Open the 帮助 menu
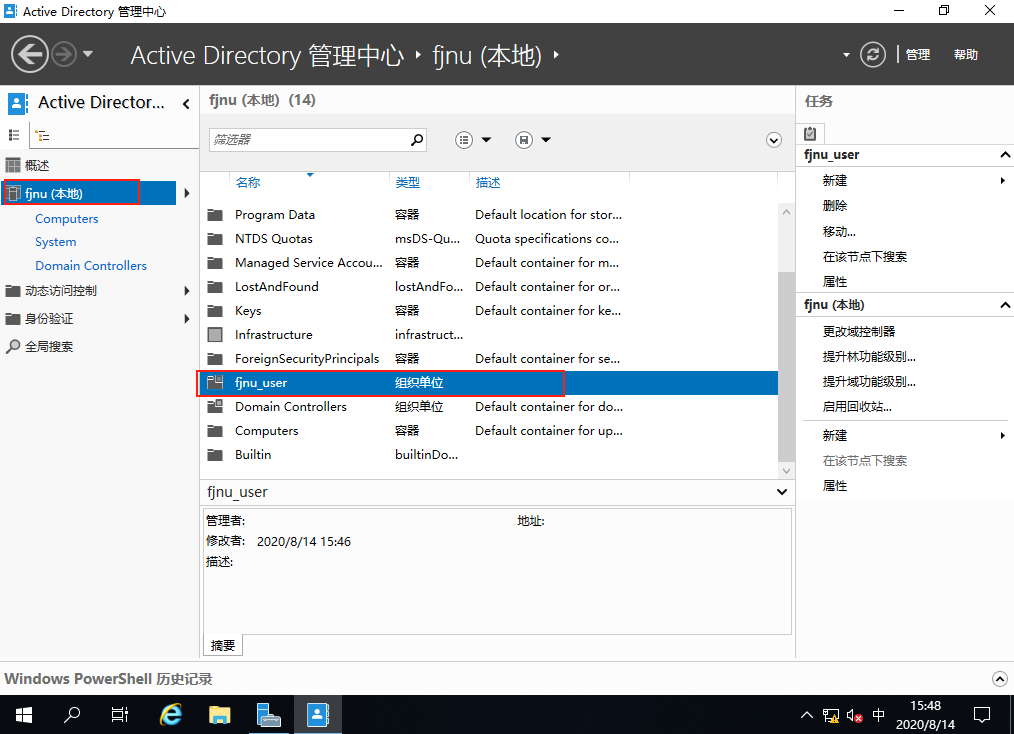Viewport: 1014px width, 734px height. [x=965, y=55]
